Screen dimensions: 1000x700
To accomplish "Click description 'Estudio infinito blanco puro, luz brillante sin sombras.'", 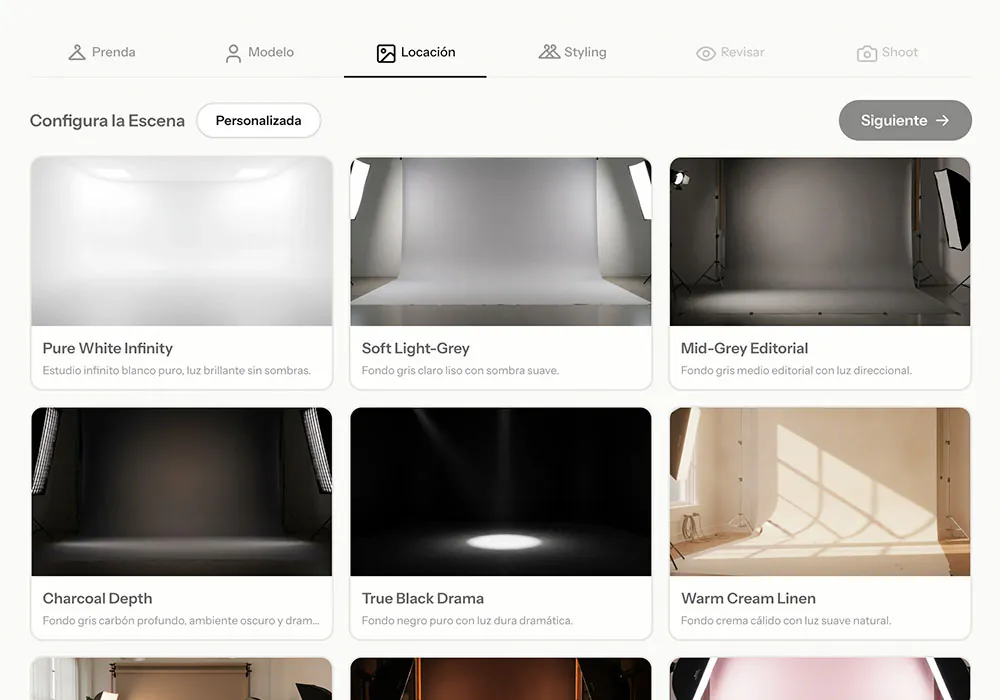I will pyautogui.click(x=177, y=370).
